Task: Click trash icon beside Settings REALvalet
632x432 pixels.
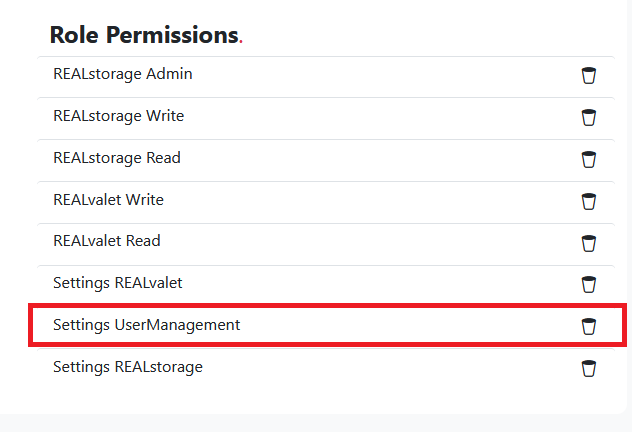Action: click(x=588, y=284)
